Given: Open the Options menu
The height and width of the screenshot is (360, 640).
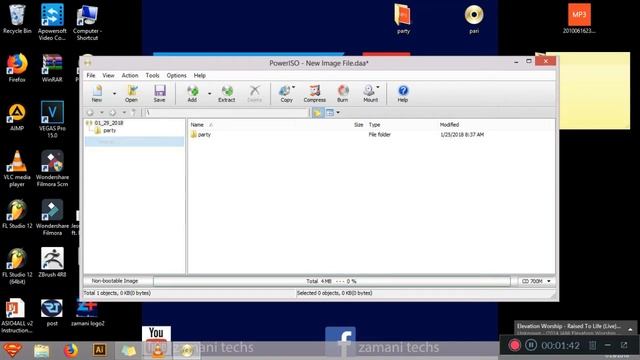Looking at the screenshot, I should (x=176, y=76).
